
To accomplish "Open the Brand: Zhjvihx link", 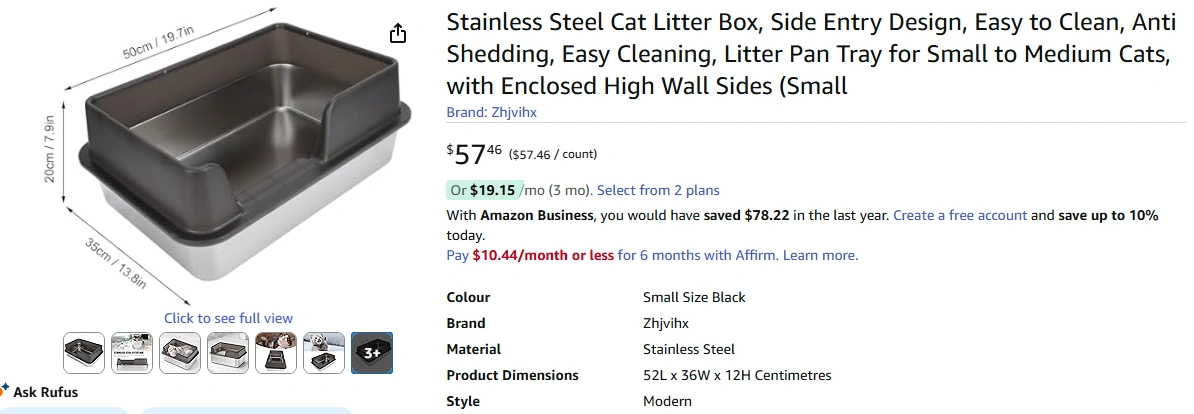I will click(x=491, y=112).
